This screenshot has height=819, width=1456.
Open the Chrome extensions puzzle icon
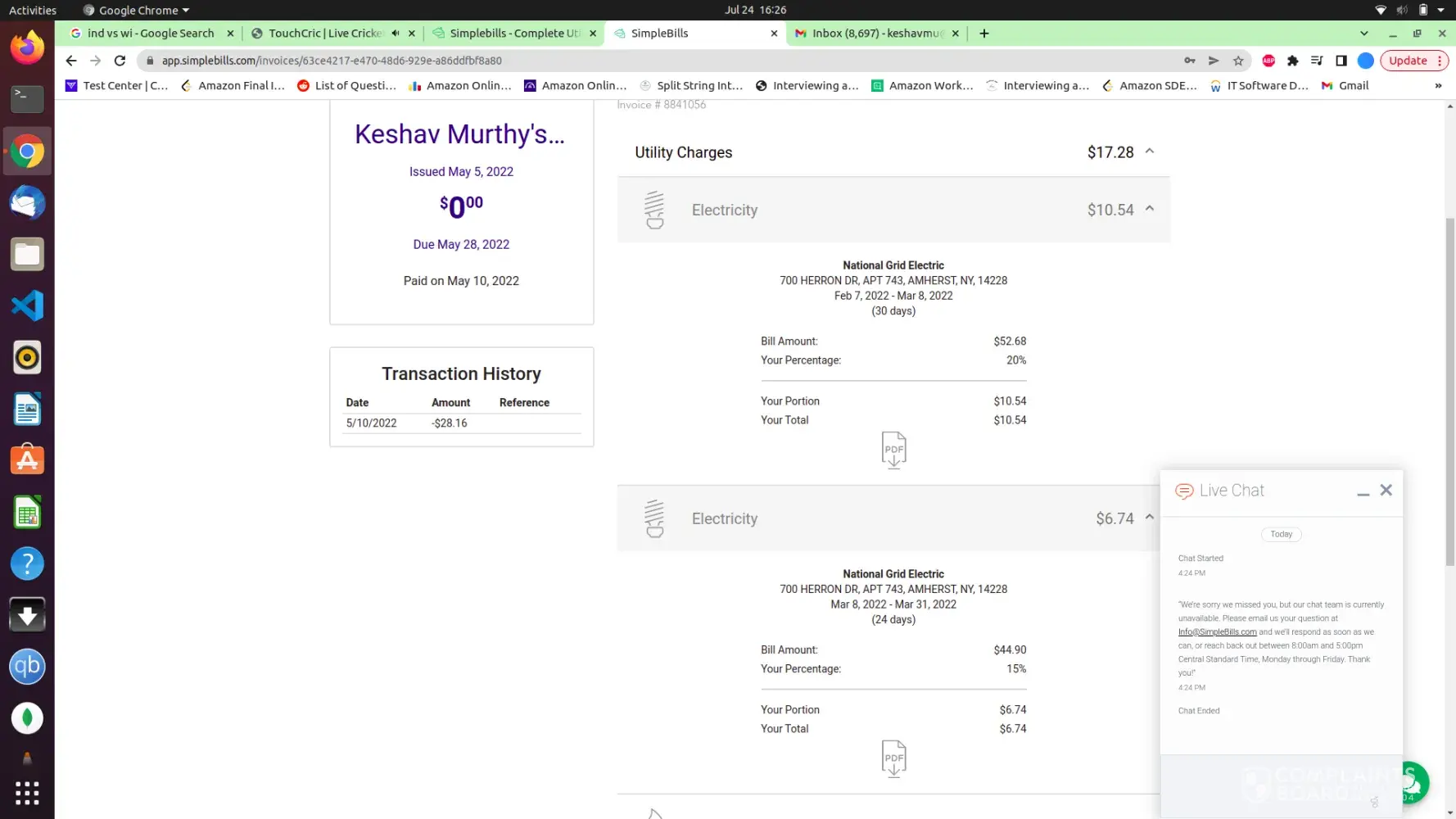point(1292,61)
